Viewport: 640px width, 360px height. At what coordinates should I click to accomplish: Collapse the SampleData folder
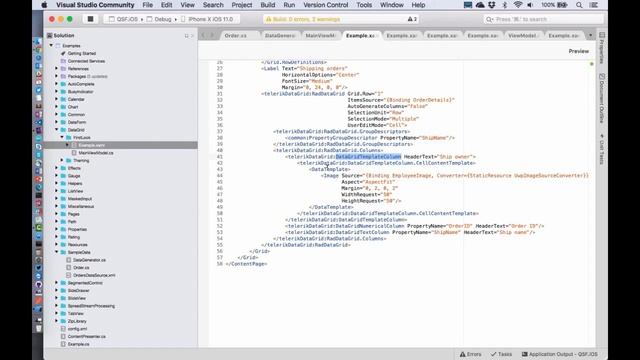point(56,252)
